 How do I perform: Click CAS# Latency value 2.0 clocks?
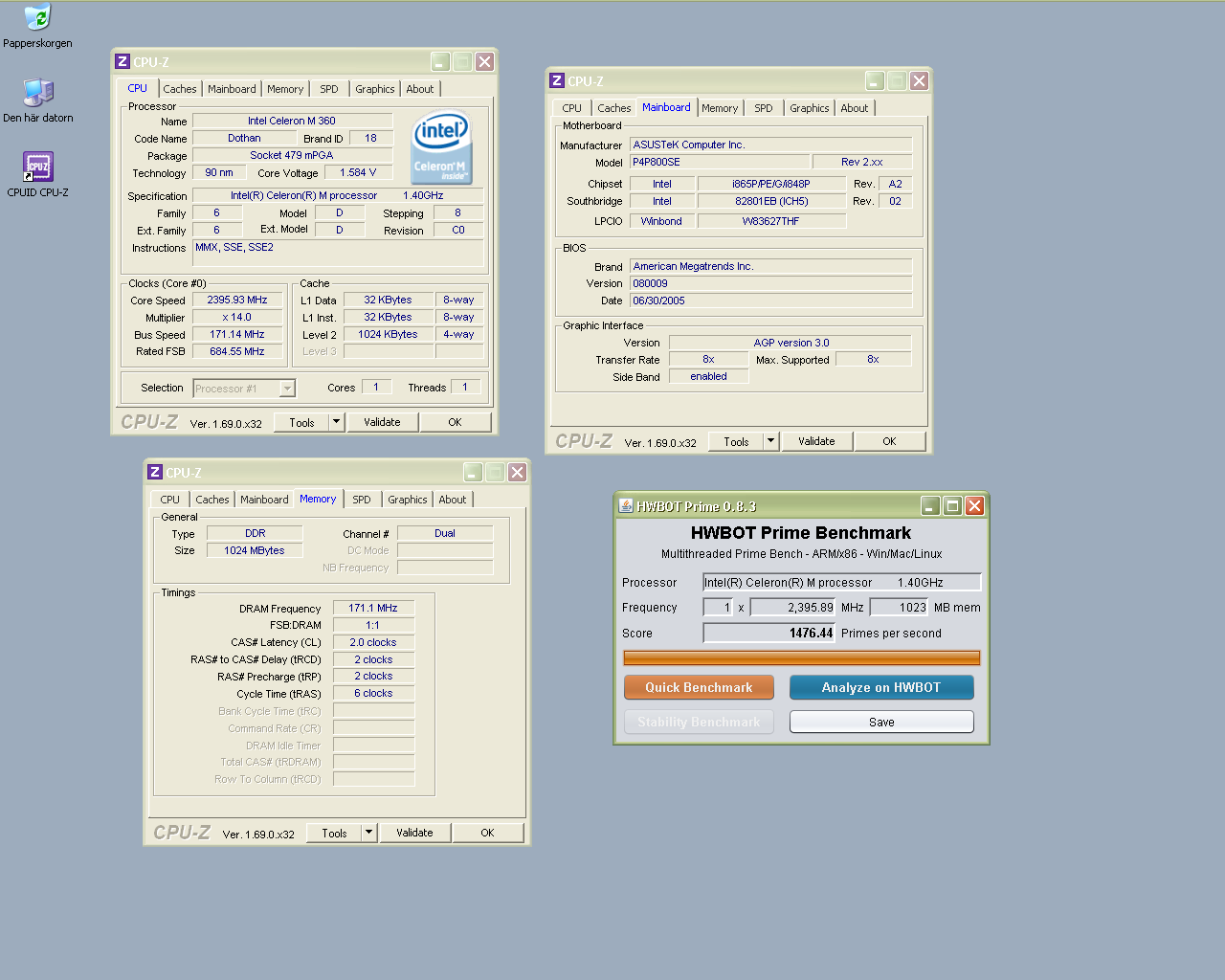point(373,642)
